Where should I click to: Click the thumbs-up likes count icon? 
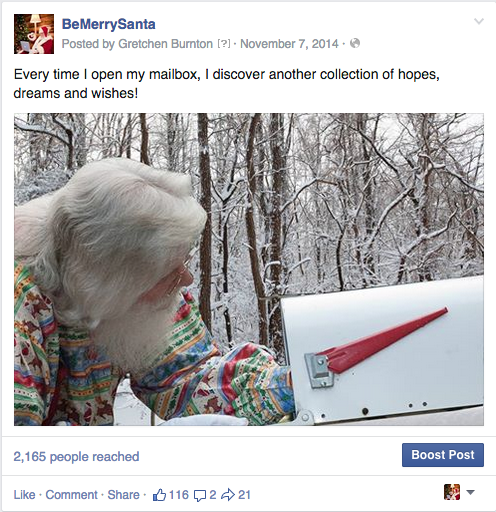tap(159, 495)
